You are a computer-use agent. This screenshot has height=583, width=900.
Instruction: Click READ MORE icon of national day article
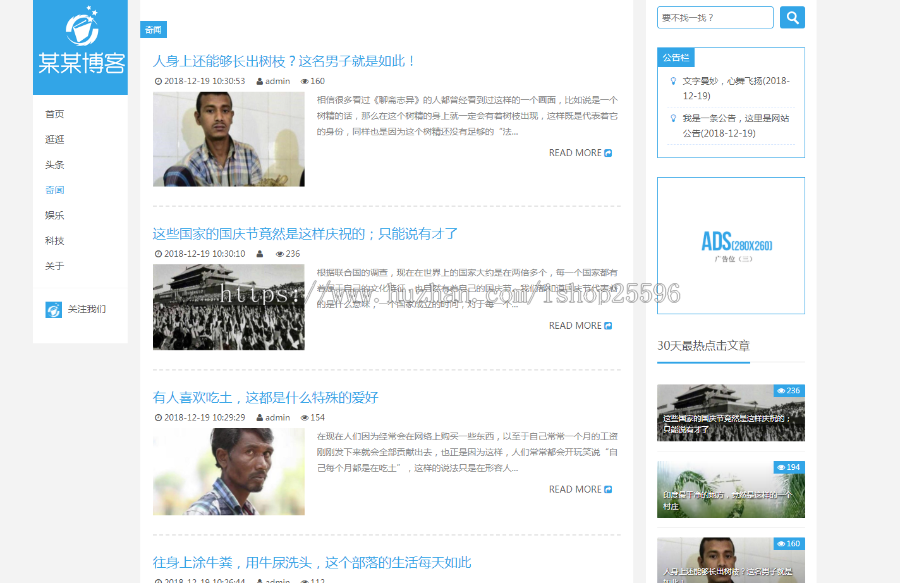click(608, 326)
